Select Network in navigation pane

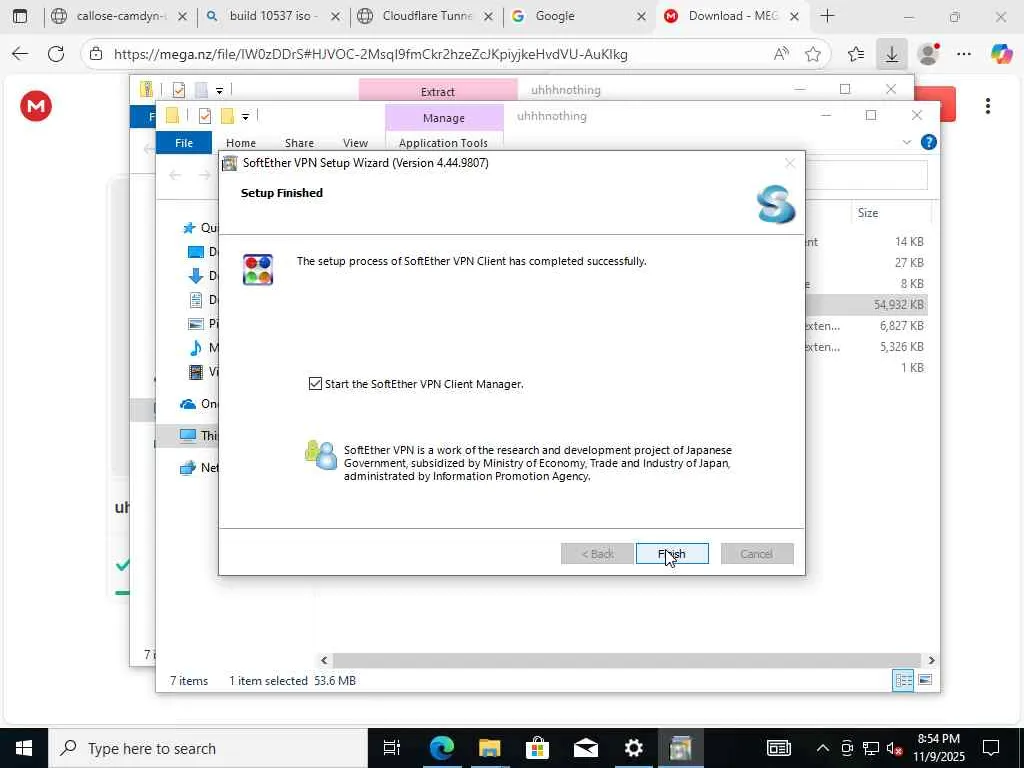point(188,468)
